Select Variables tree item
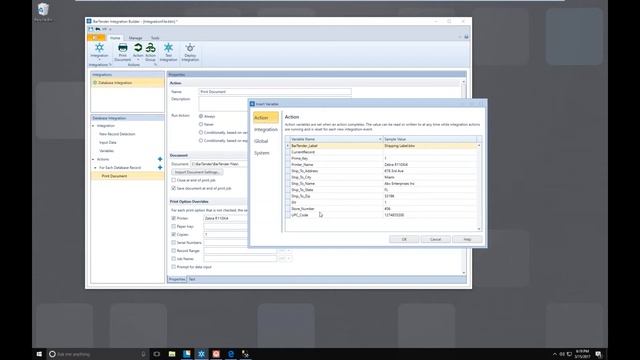This screenshot has height=360, width=640. pos(107,151)
